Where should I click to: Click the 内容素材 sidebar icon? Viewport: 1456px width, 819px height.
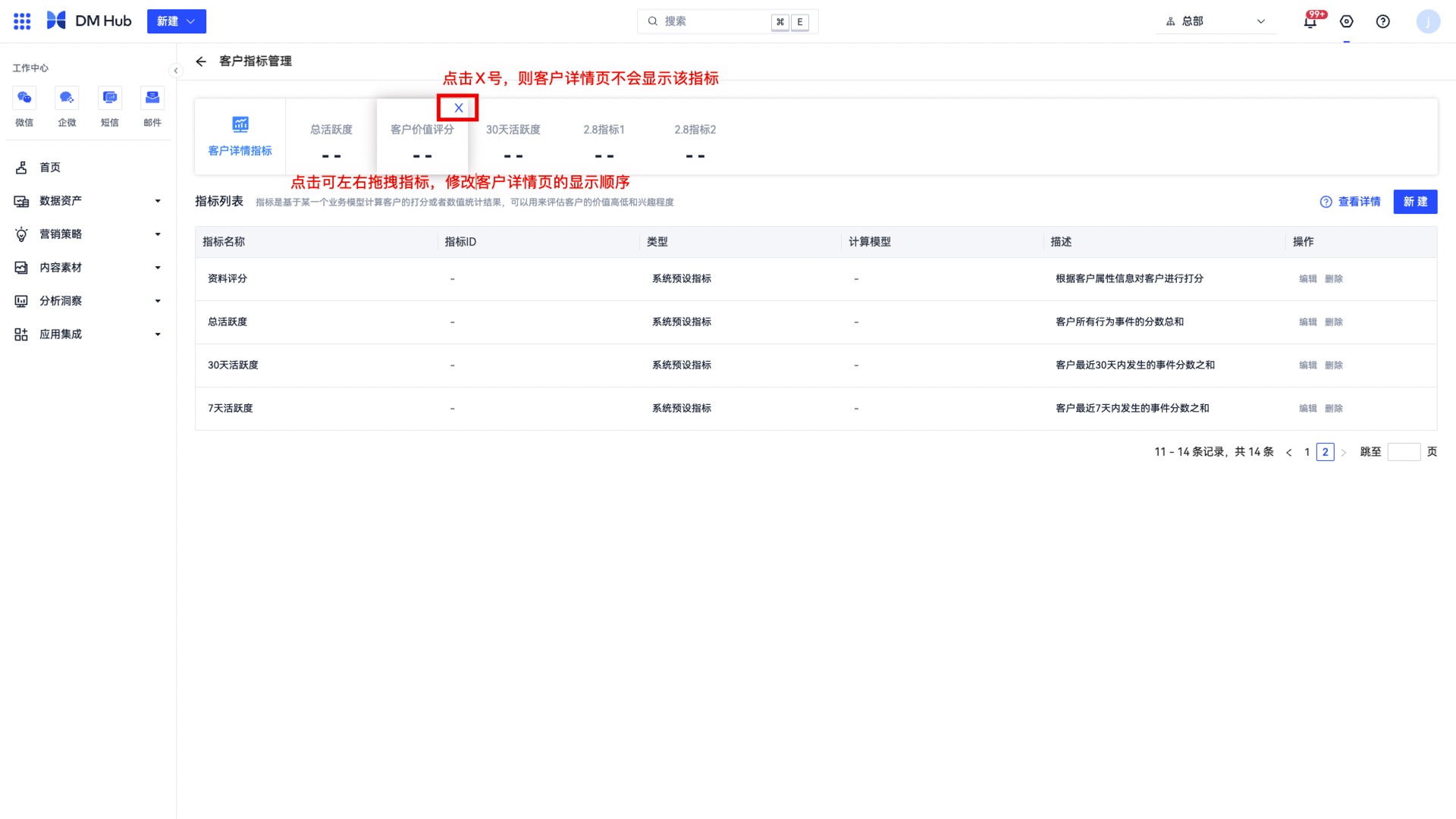coord(21,268)
